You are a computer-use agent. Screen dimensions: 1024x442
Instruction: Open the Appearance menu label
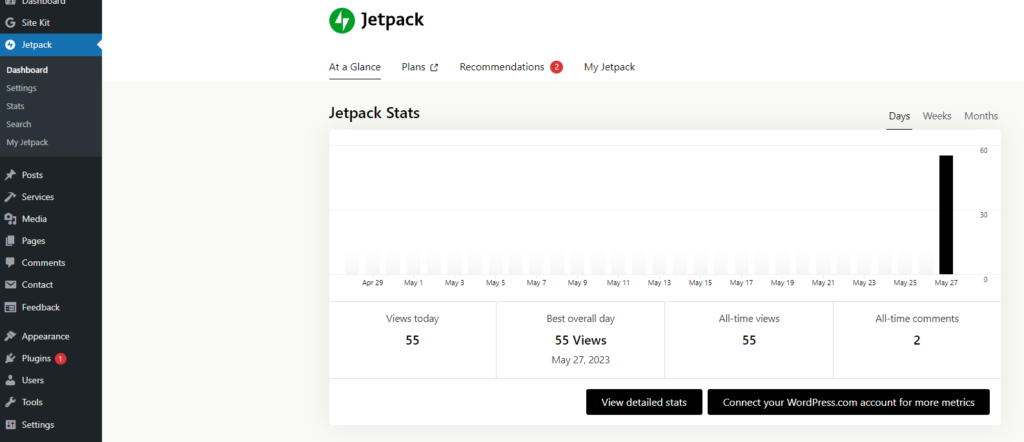[45, 336]
